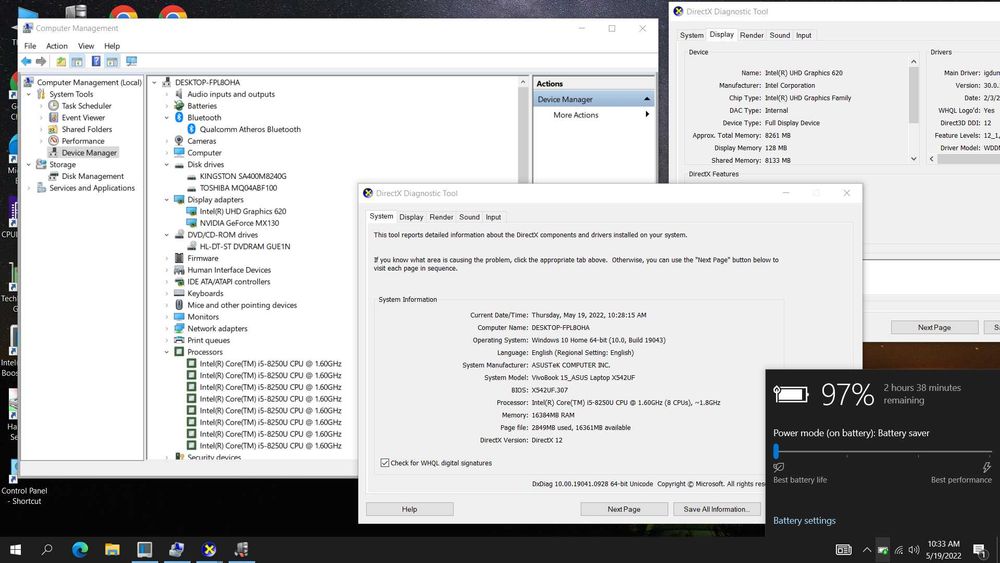Click Next Page in background DirectX window

934,328
